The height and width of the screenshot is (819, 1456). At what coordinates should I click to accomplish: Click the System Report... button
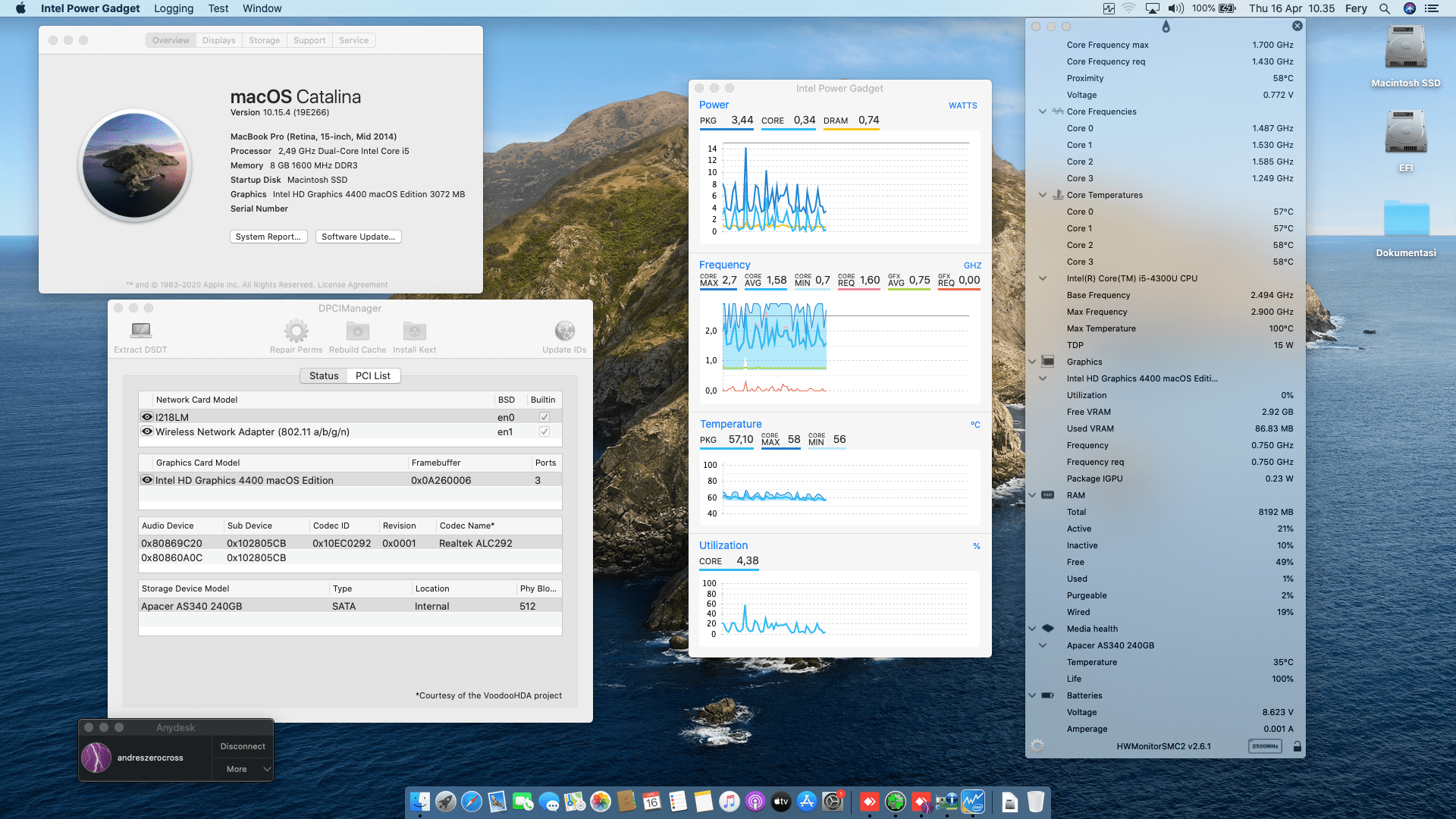[x=268, y=237]
